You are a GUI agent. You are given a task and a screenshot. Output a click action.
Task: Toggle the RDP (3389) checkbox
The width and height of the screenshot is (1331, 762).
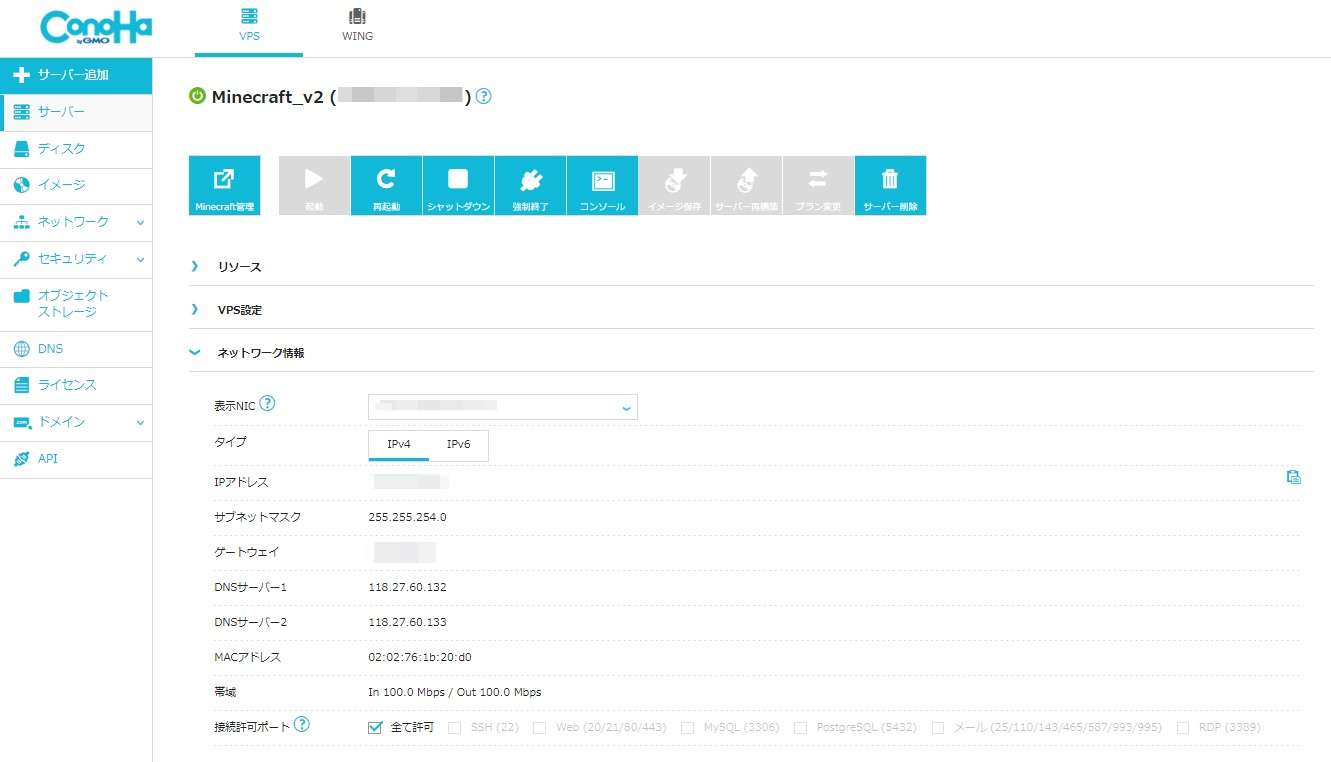point(1183,728)
